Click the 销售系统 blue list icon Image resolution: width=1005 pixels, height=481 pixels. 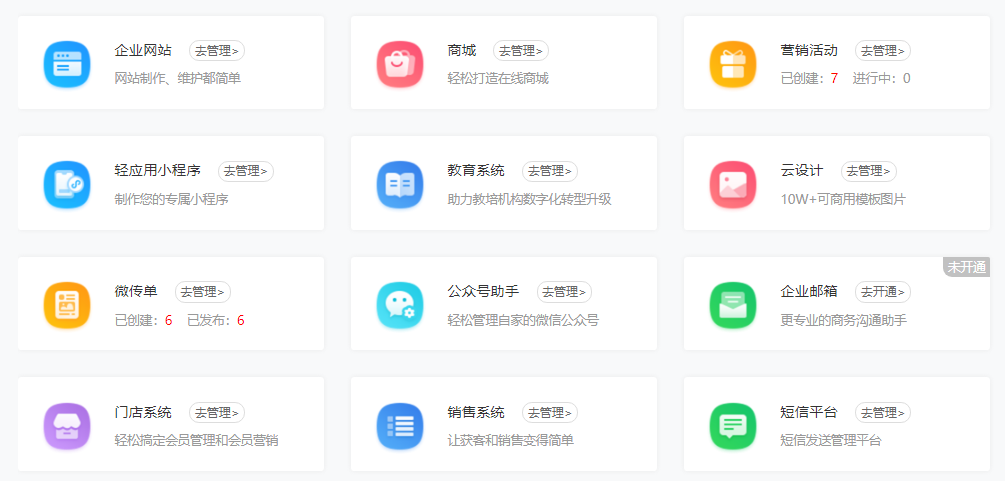[x=400, y=425]
